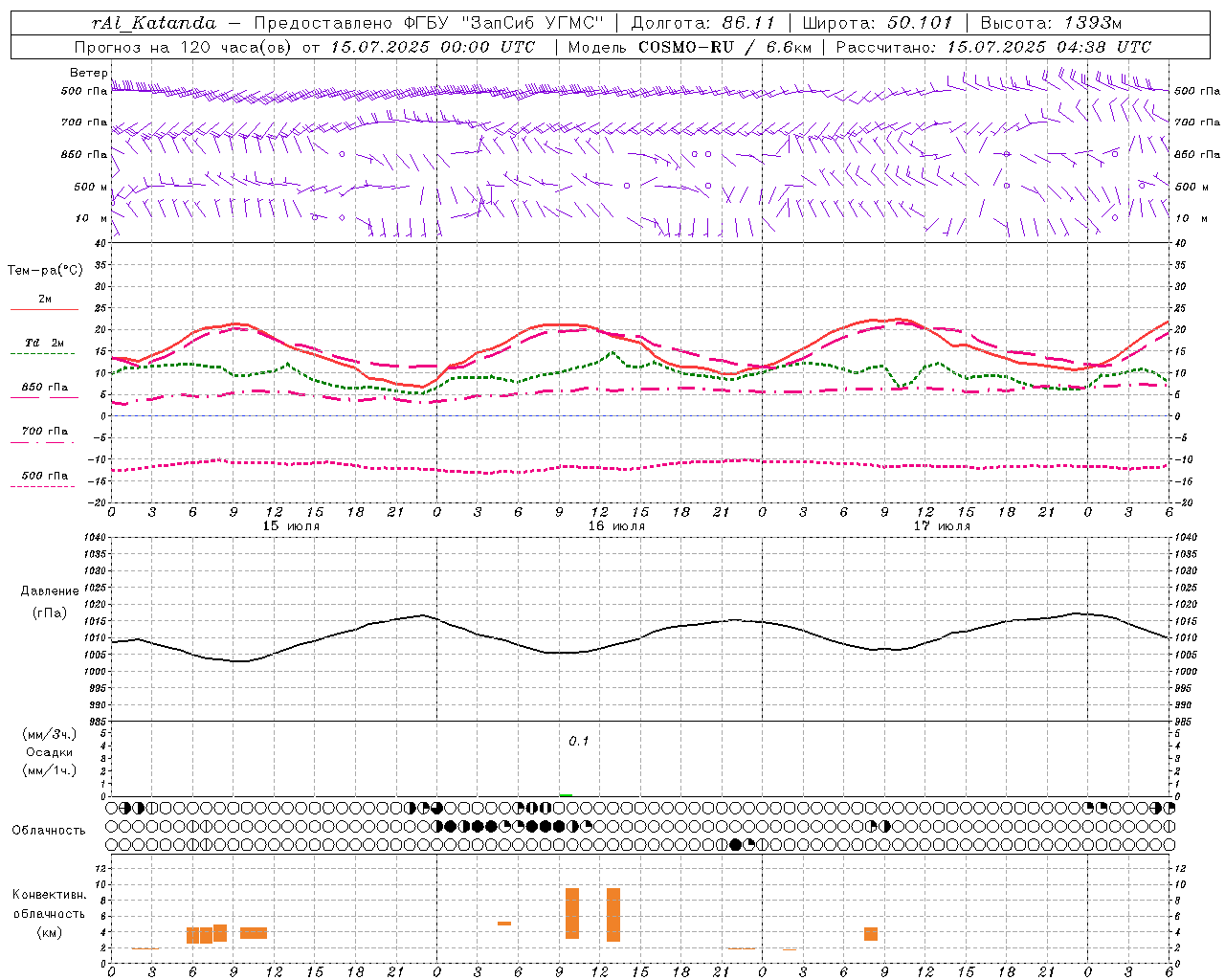Click the (км) unit under convective label

[49, 932]
